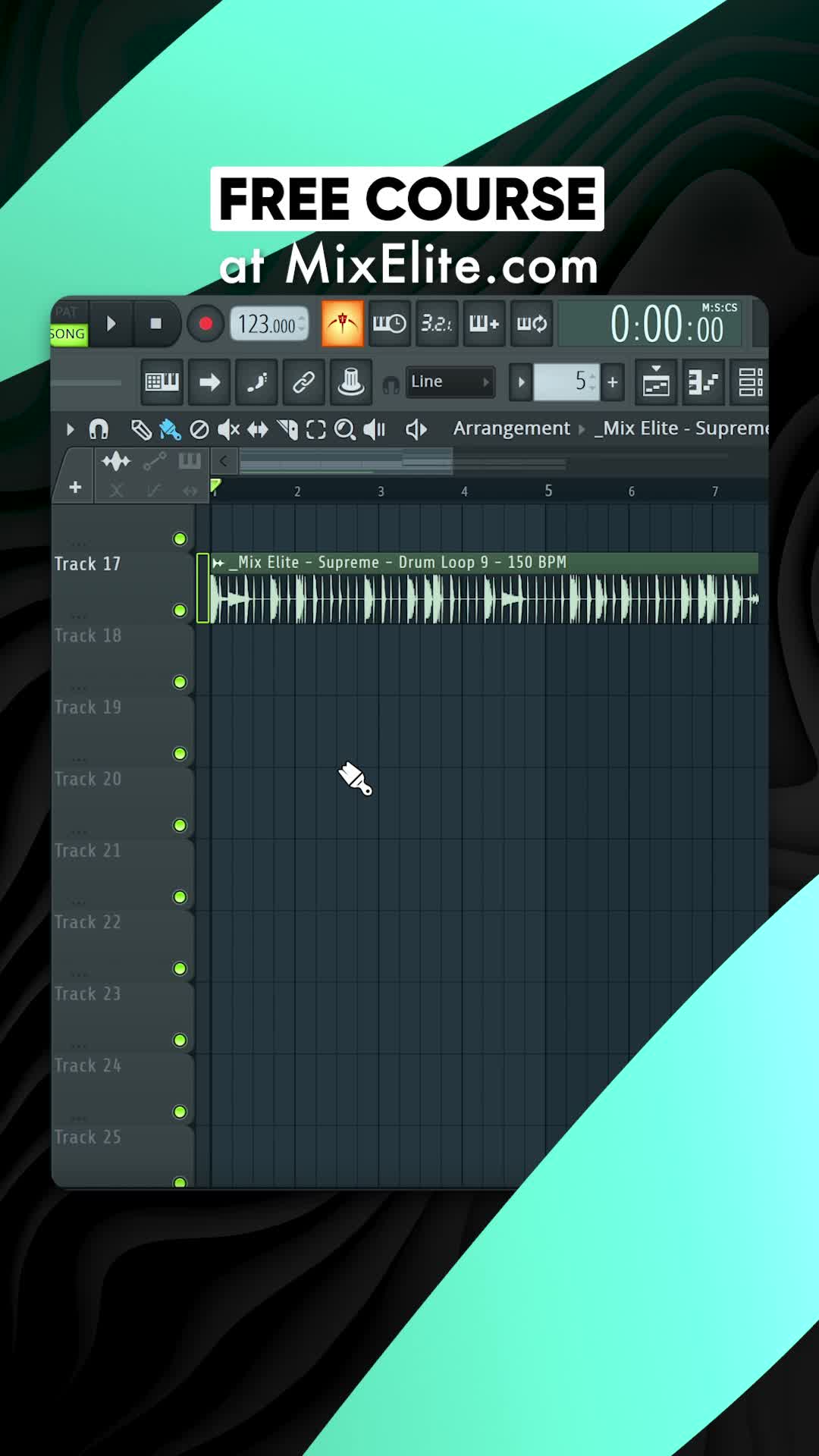Click the horizontal playlist scrollbar
819x1456 pixels.
346,461
